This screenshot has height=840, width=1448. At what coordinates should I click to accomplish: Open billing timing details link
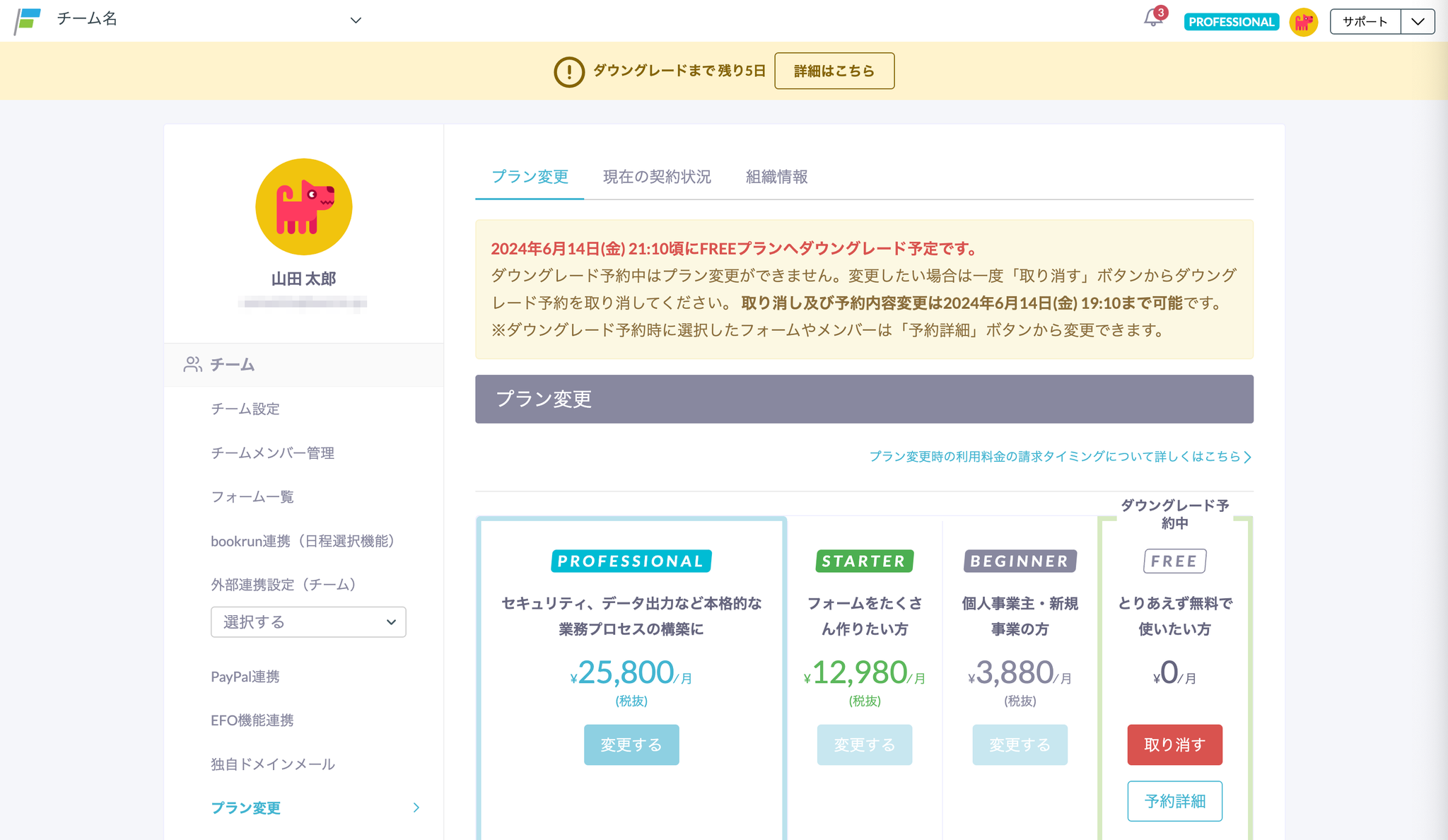1059,457
